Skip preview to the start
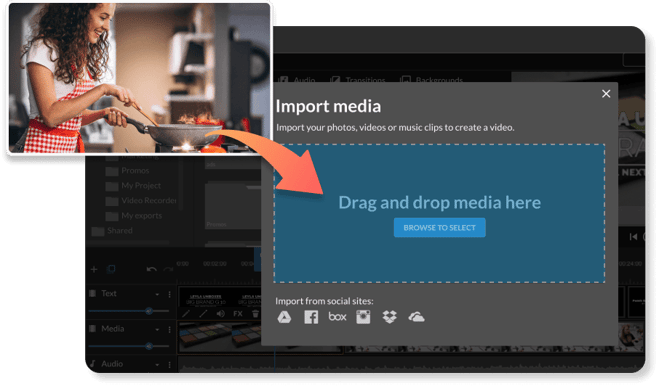Screen dimensions: 659x386 (633, 237)
